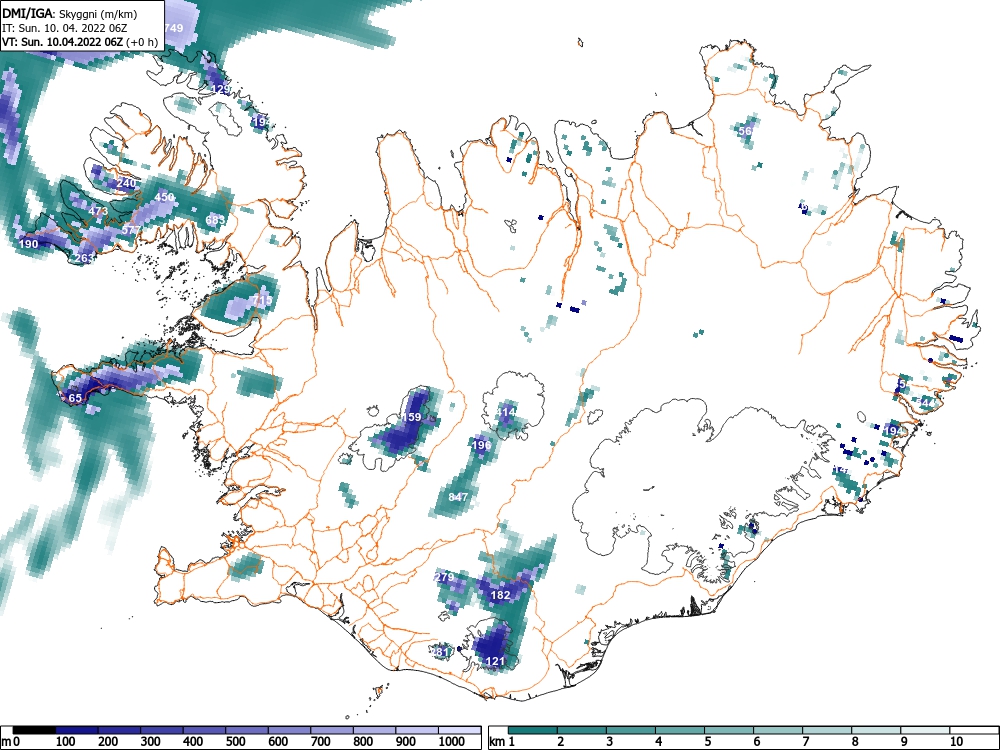Click the map label 182
The height and width of the screenshot is (750, 1000).
pyautogui.click(x=501, y=595)
